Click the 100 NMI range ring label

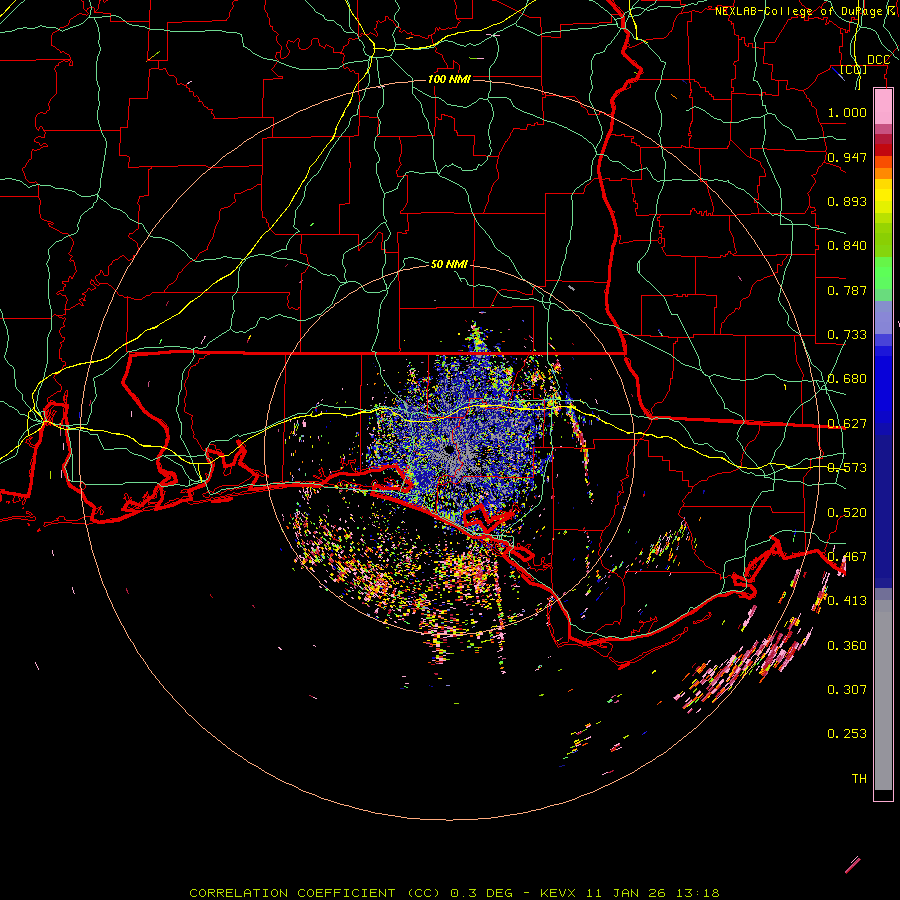[x=449, y=79]
